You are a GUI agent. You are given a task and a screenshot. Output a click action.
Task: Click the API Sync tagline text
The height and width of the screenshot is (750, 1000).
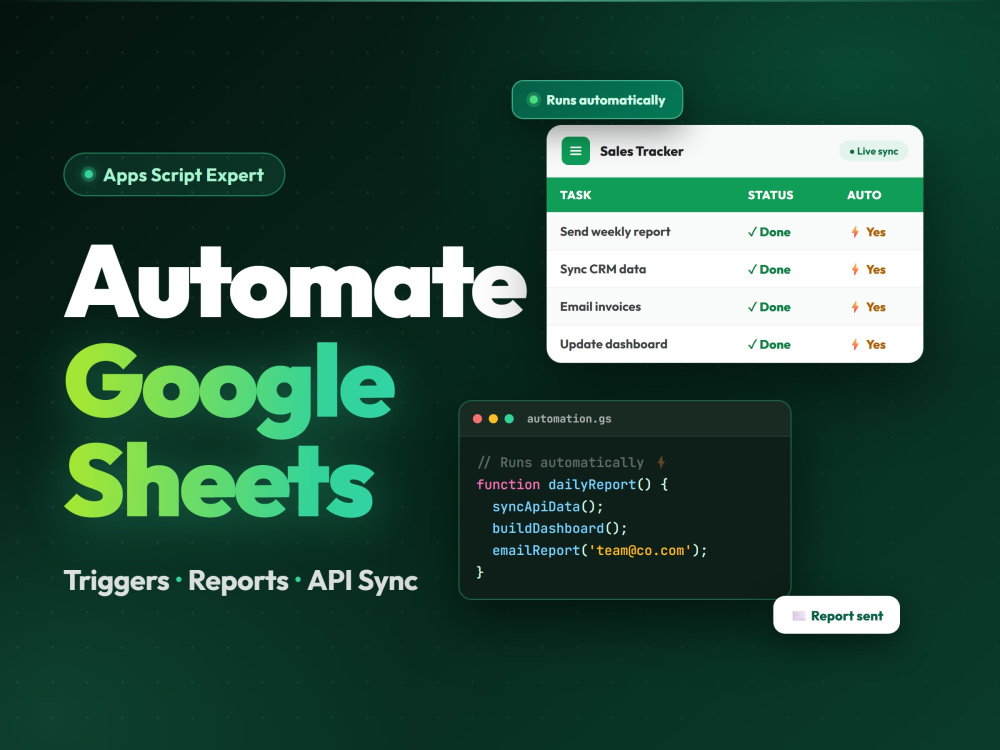coord(362,581)
